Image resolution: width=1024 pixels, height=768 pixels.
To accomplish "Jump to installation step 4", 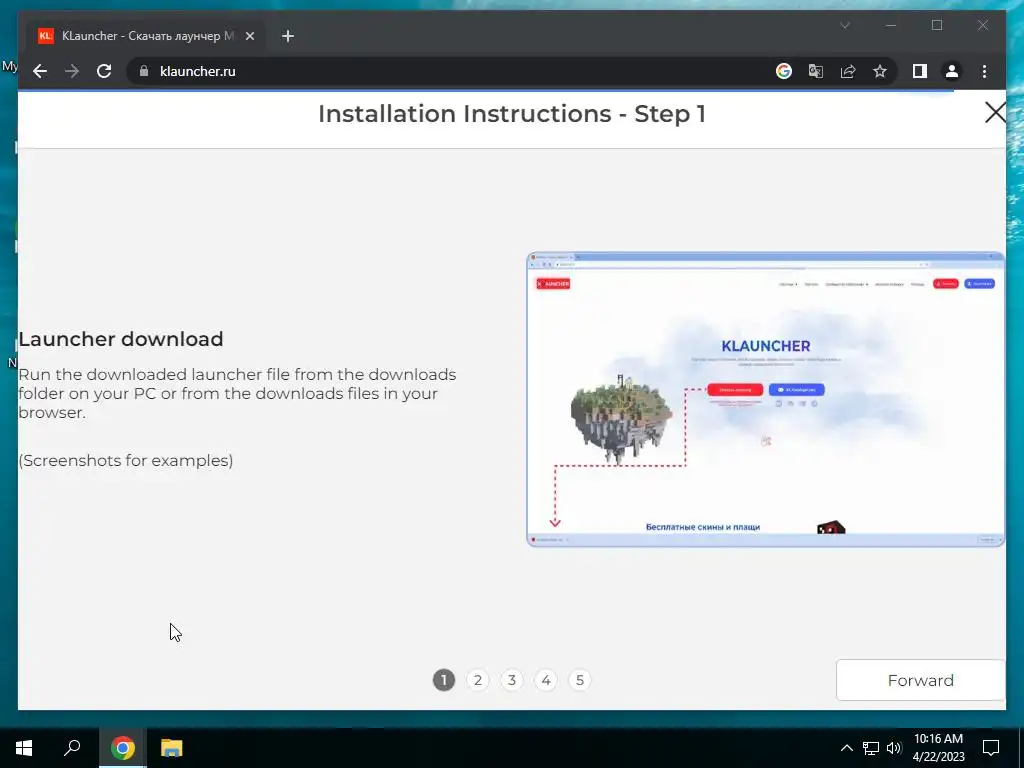I will point(545,680).
